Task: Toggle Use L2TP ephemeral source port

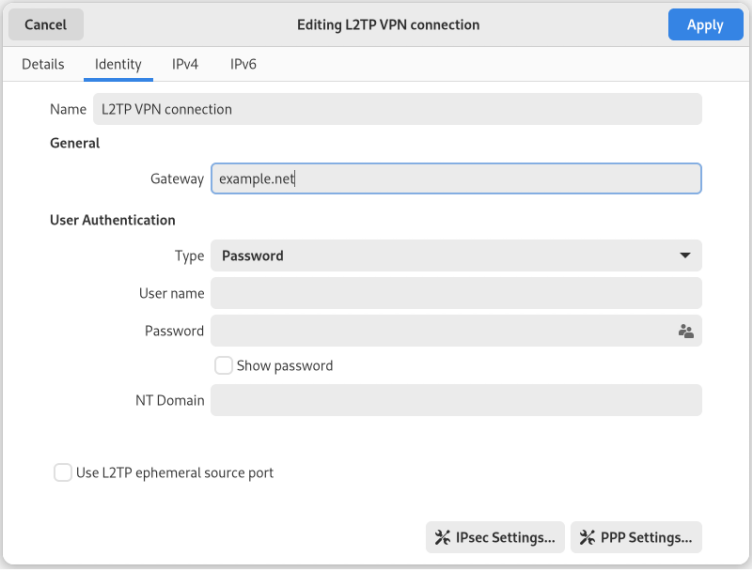Action: (63, 472)
